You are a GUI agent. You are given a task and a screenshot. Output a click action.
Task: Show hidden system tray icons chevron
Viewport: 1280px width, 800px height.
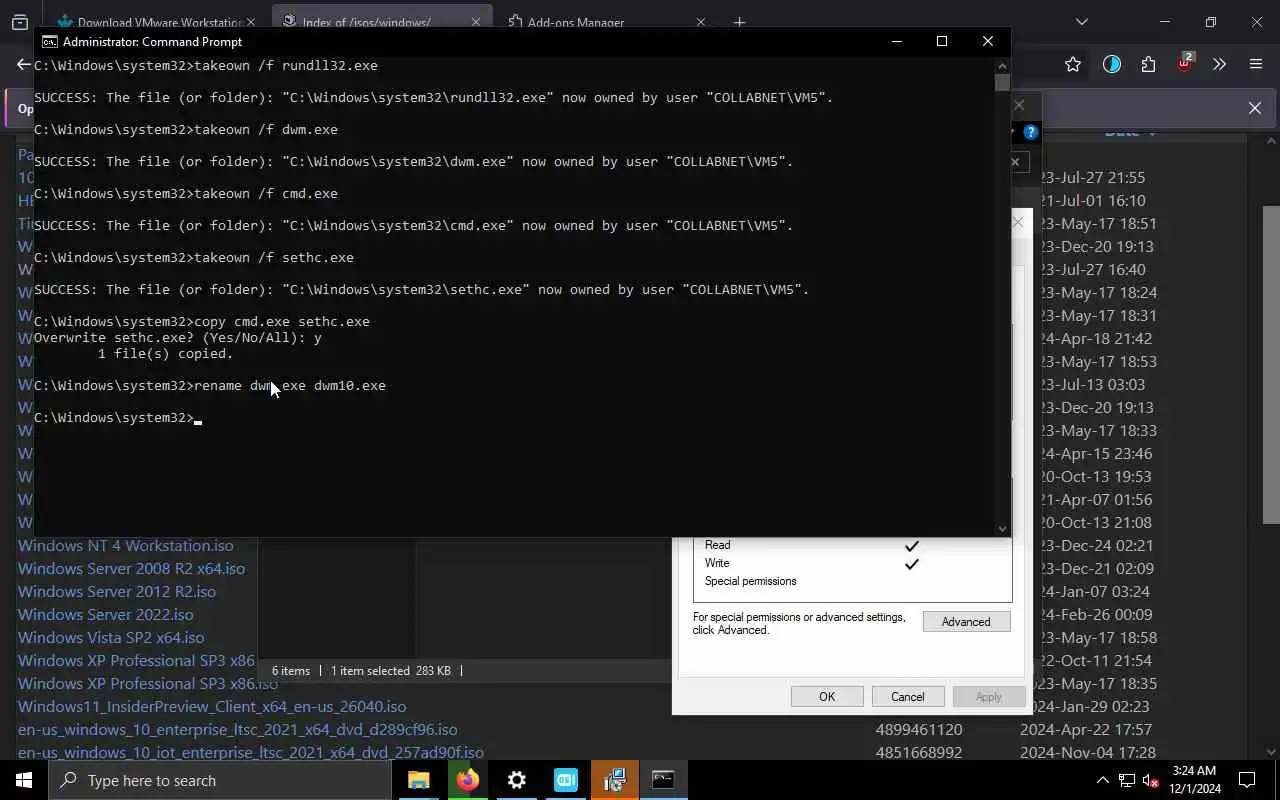point(1103,780)
